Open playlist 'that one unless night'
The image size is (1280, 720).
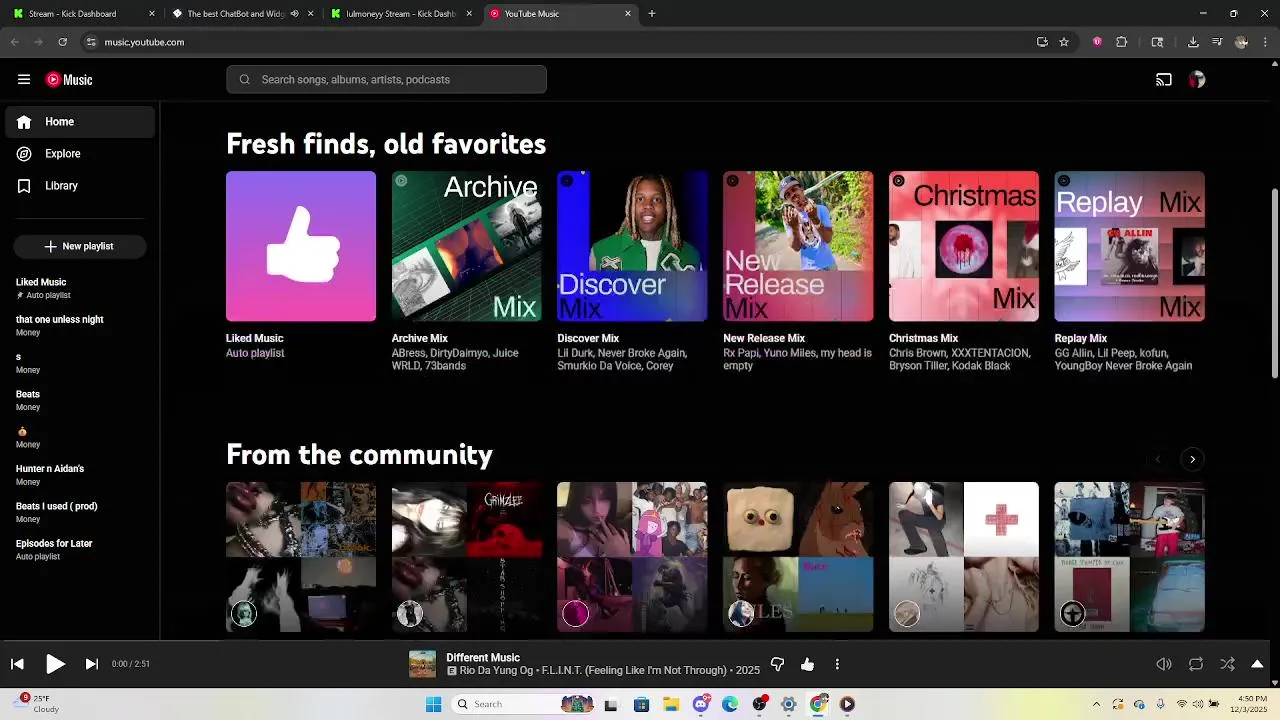[x=80, y=325]
